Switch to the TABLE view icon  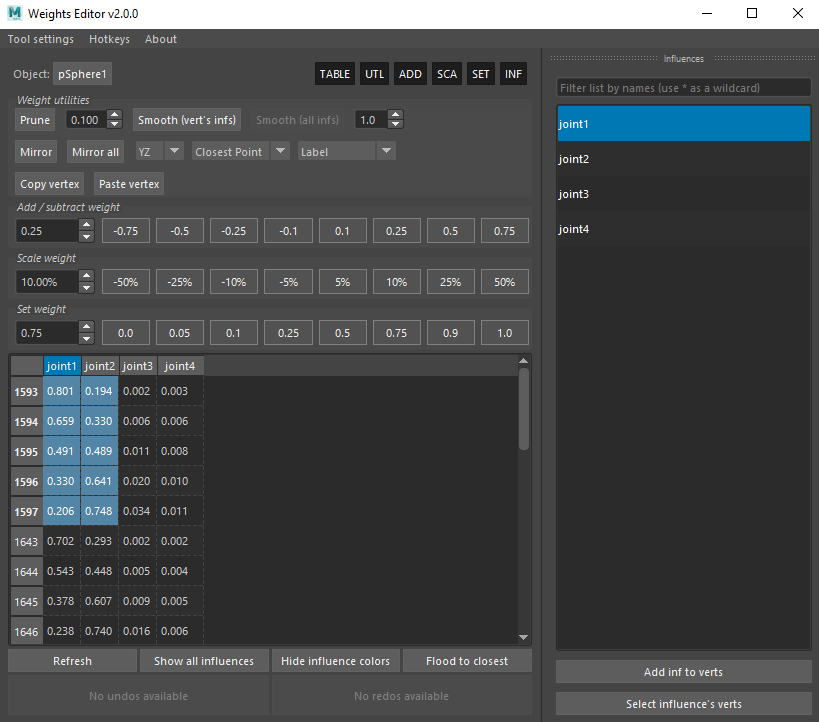[334, 73]
